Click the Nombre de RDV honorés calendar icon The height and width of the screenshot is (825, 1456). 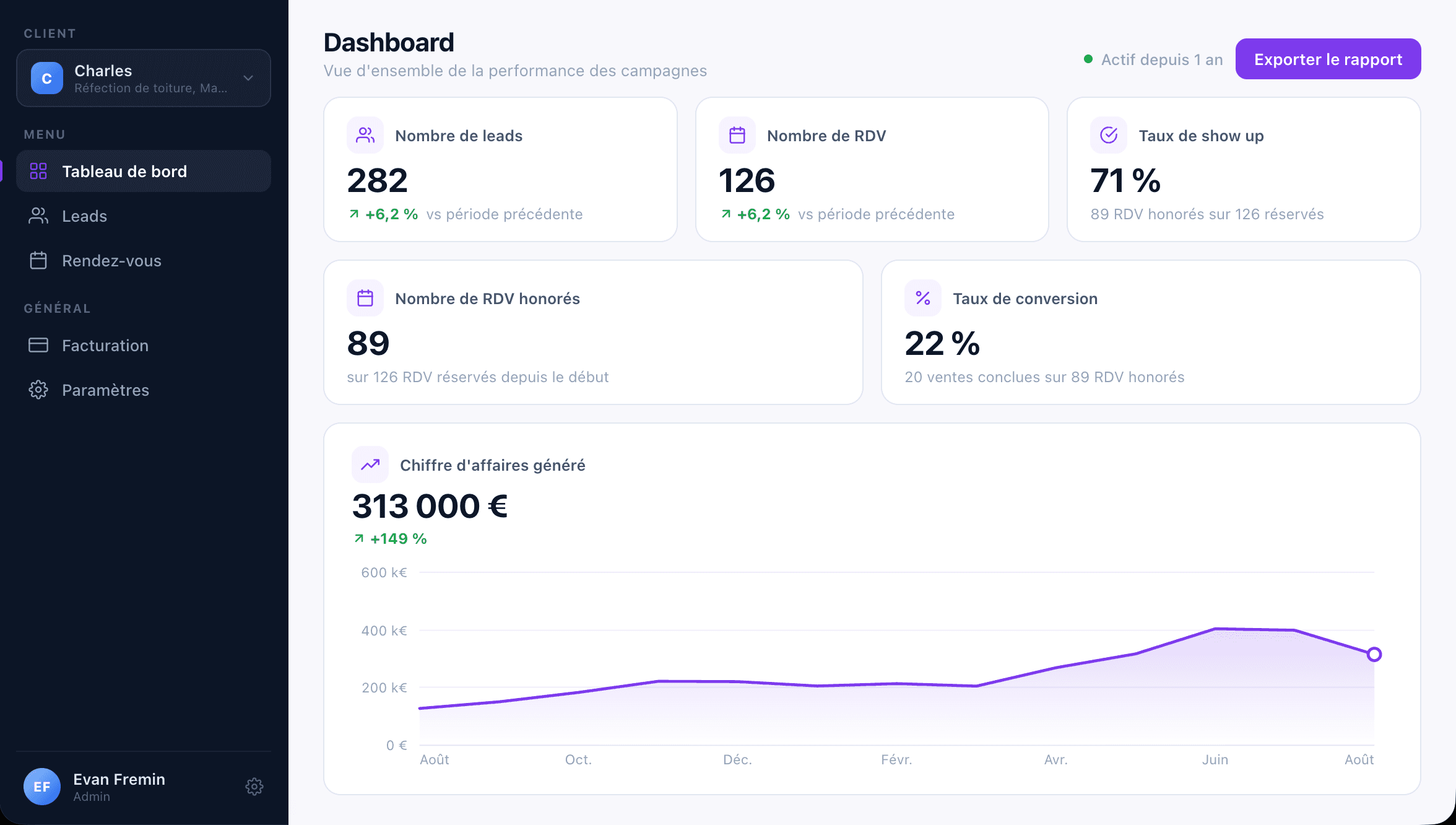365,298
